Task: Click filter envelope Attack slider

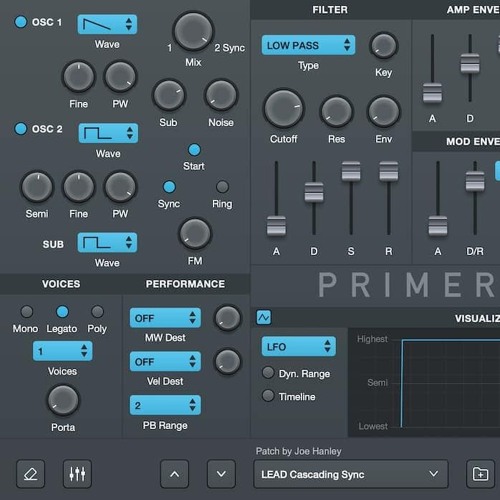Action: [276, 226]
